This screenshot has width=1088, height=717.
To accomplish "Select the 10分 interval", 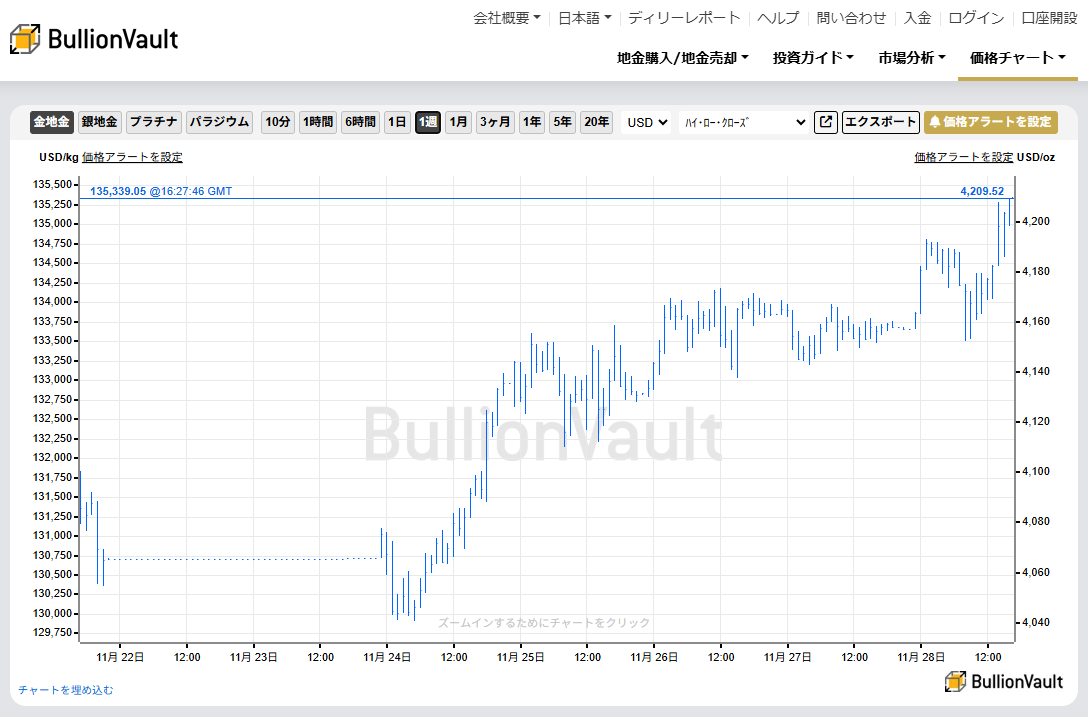I will 277,122.
